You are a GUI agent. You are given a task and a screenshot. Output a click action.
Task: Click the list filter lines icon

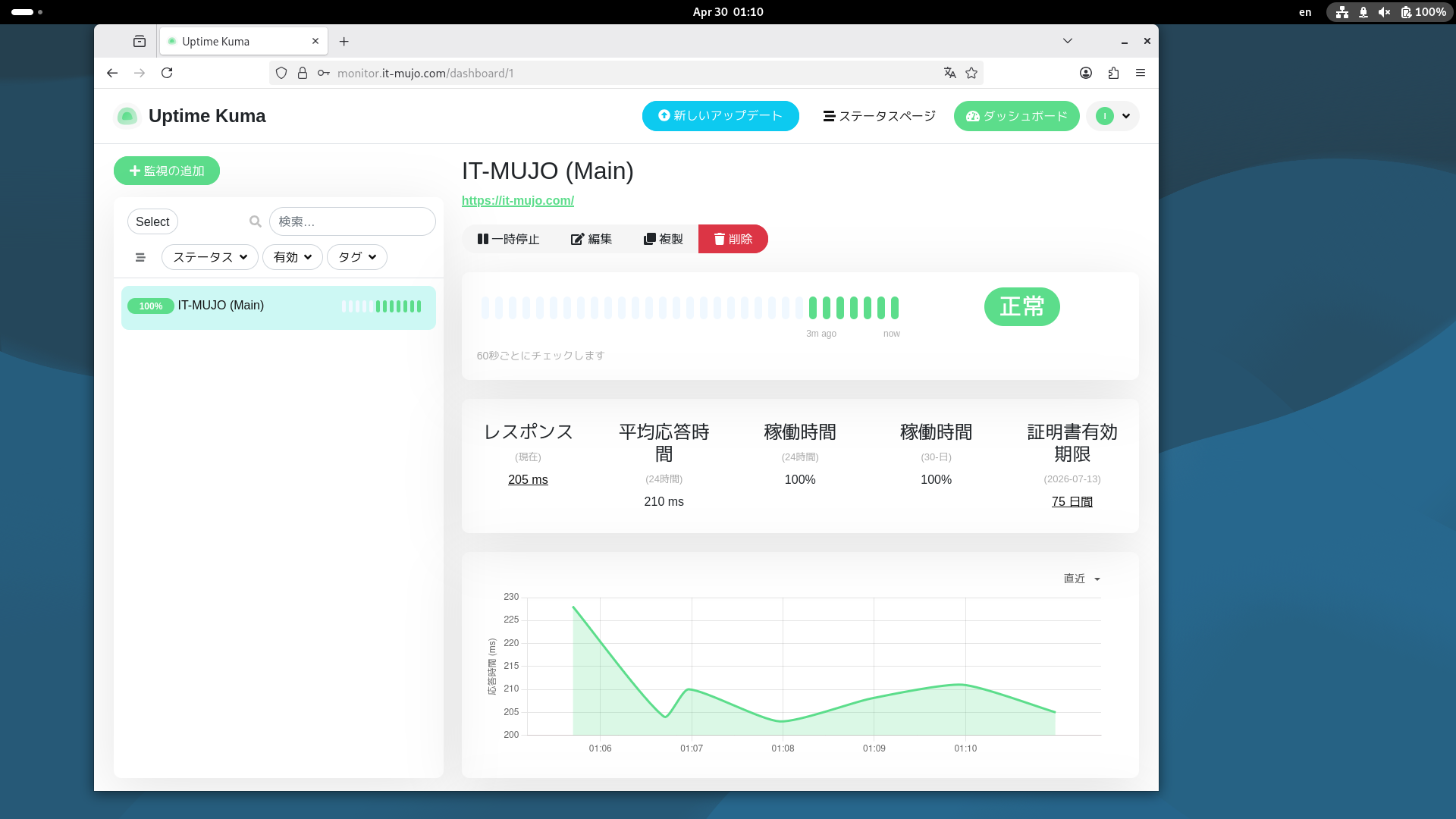click(140, 257)
